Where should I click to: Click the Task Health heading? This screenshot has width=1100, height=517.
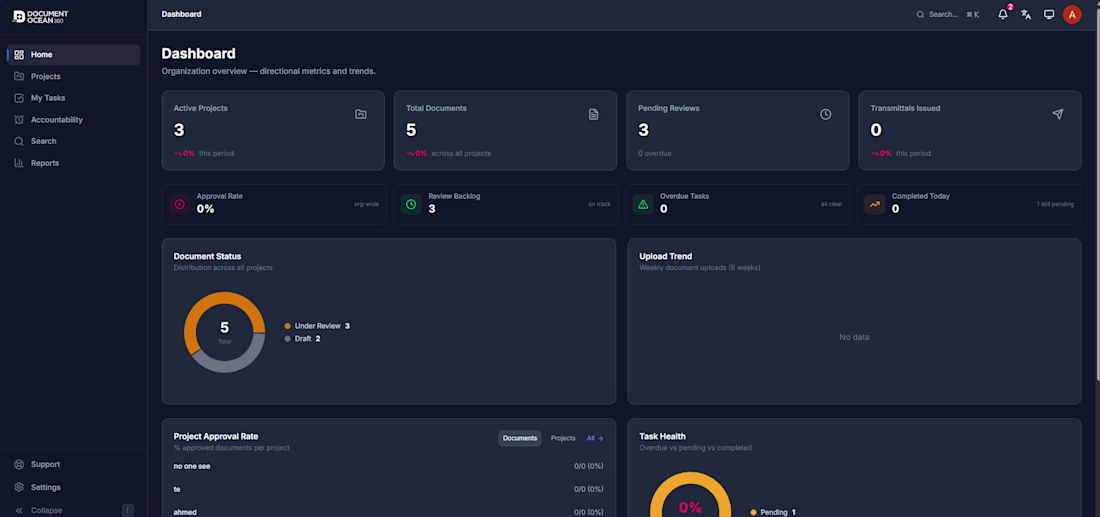[x=662, y=436]
